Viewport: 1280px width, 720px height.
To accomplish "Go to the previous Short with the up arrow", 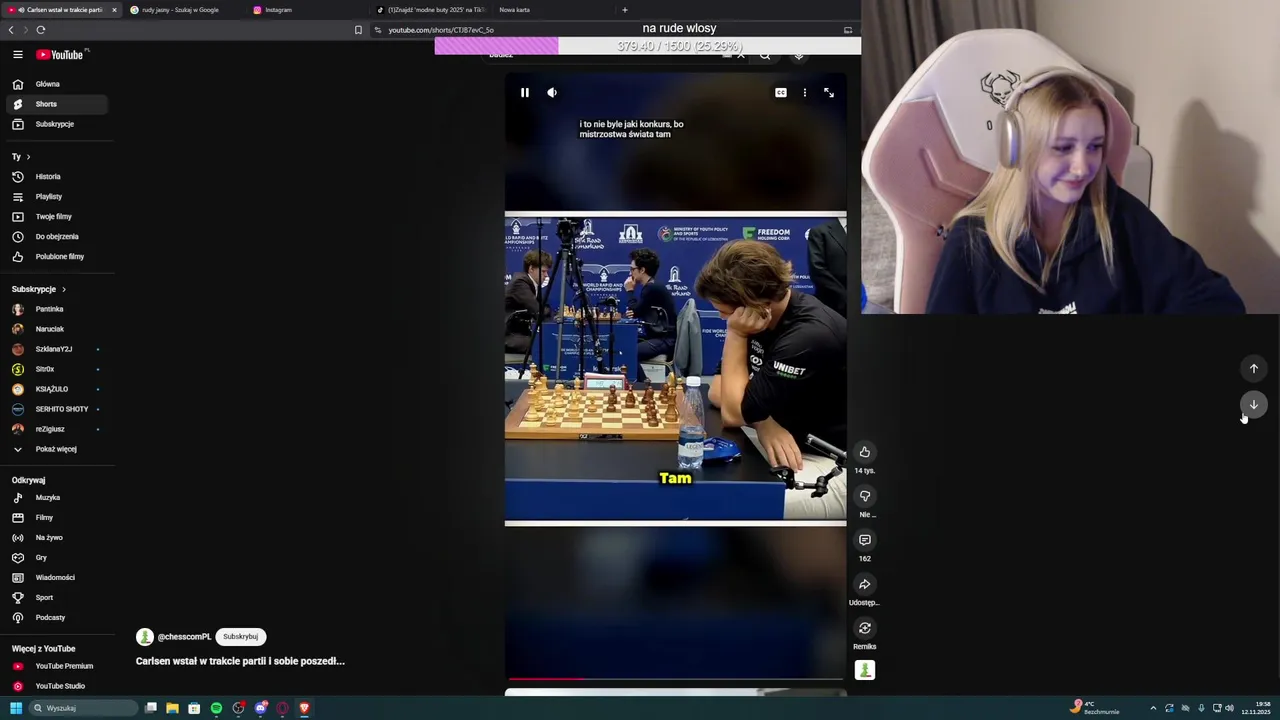I will [x=1254, y=369].
